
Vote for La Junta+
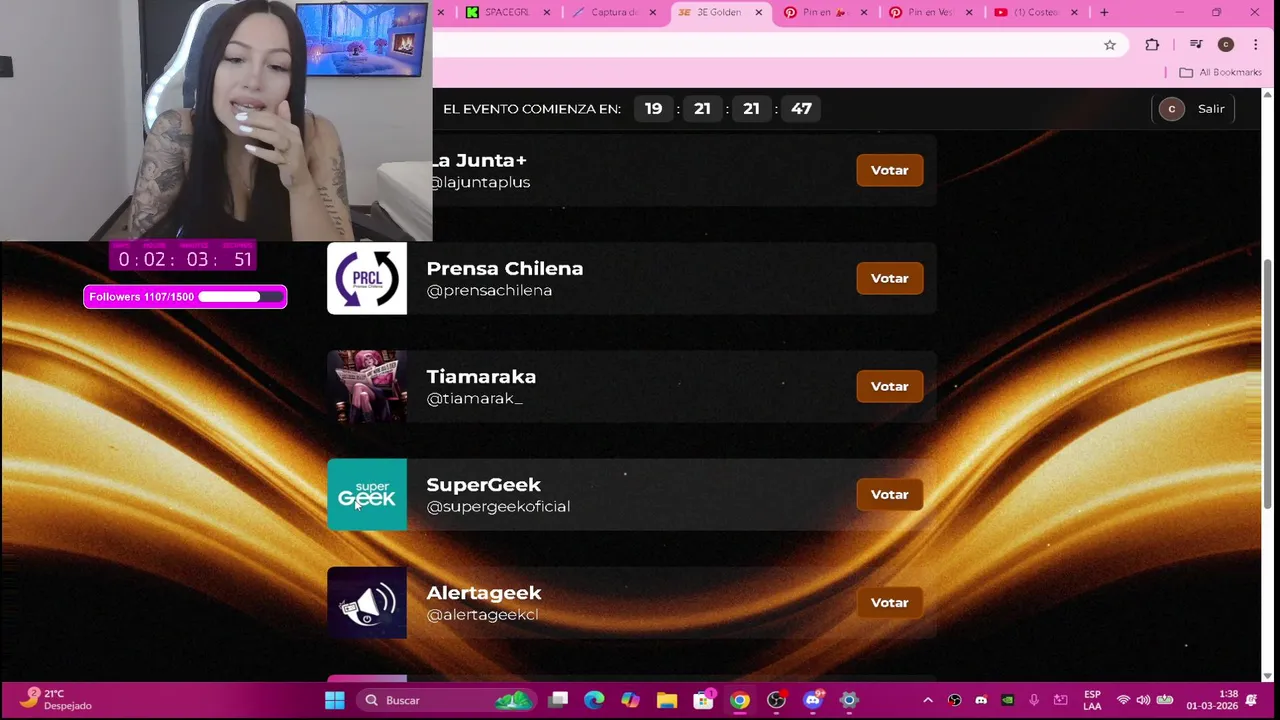[889, 170]
